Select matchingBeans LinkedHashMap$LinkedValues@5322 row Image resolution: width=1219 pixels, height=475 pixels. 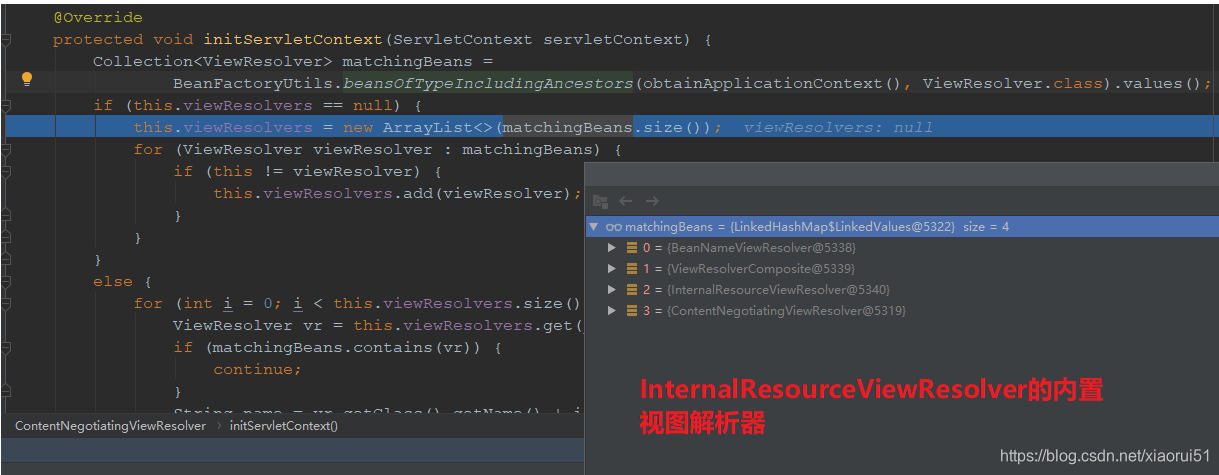coord(902,227)
